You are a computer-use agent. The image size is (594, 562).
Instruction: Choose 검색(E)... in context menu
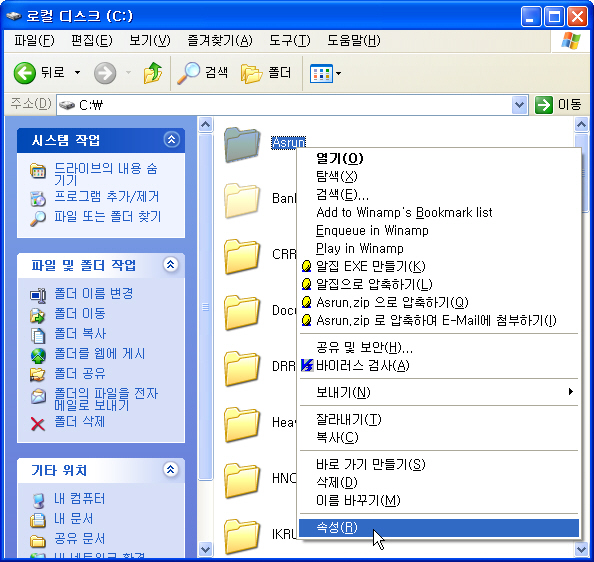(x=439, y=195)
